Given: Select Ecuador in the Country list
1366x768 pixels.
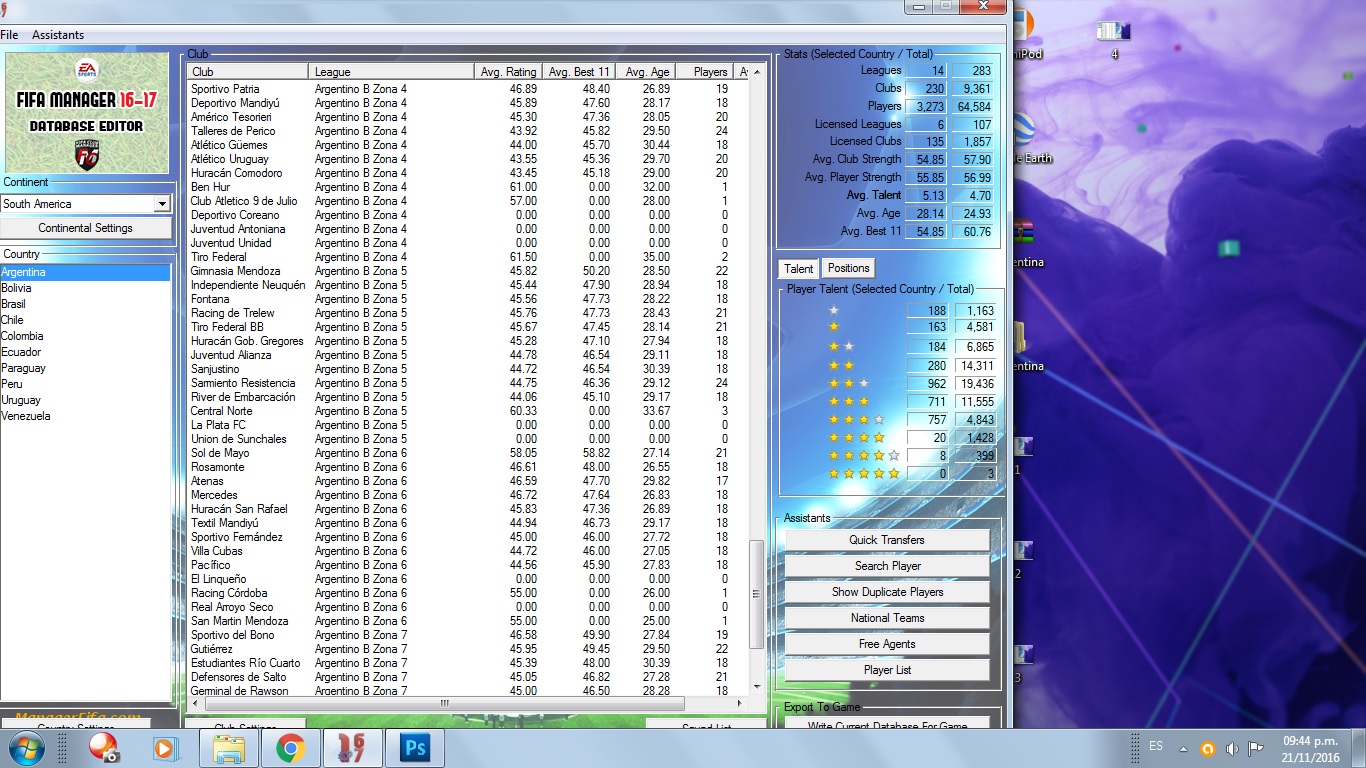Looking at the screenshot, I should pyautogui.click(x=85, y=352).
